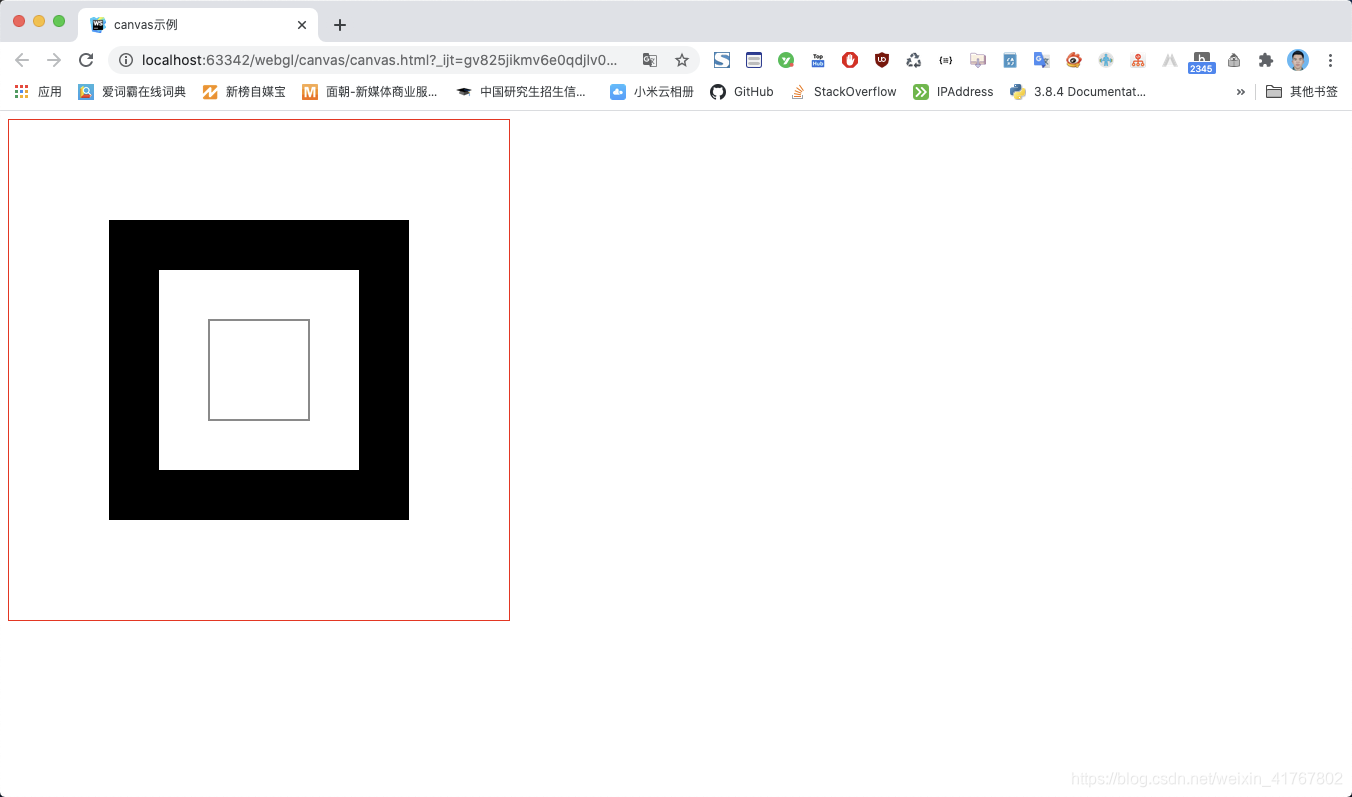Screen dimensions: 1352x797
Task: Open the Google Translate extension
Action: [x=1042, y=60]
